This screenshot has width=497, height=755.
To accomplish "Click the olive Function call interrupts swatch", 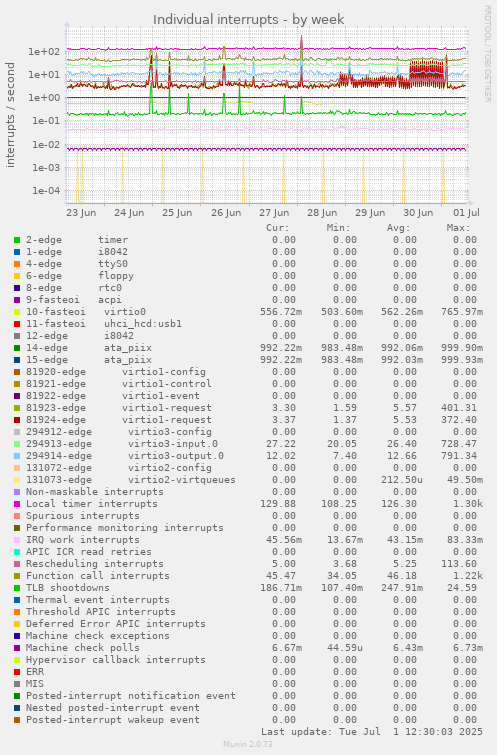I will [x=17, y=576].
